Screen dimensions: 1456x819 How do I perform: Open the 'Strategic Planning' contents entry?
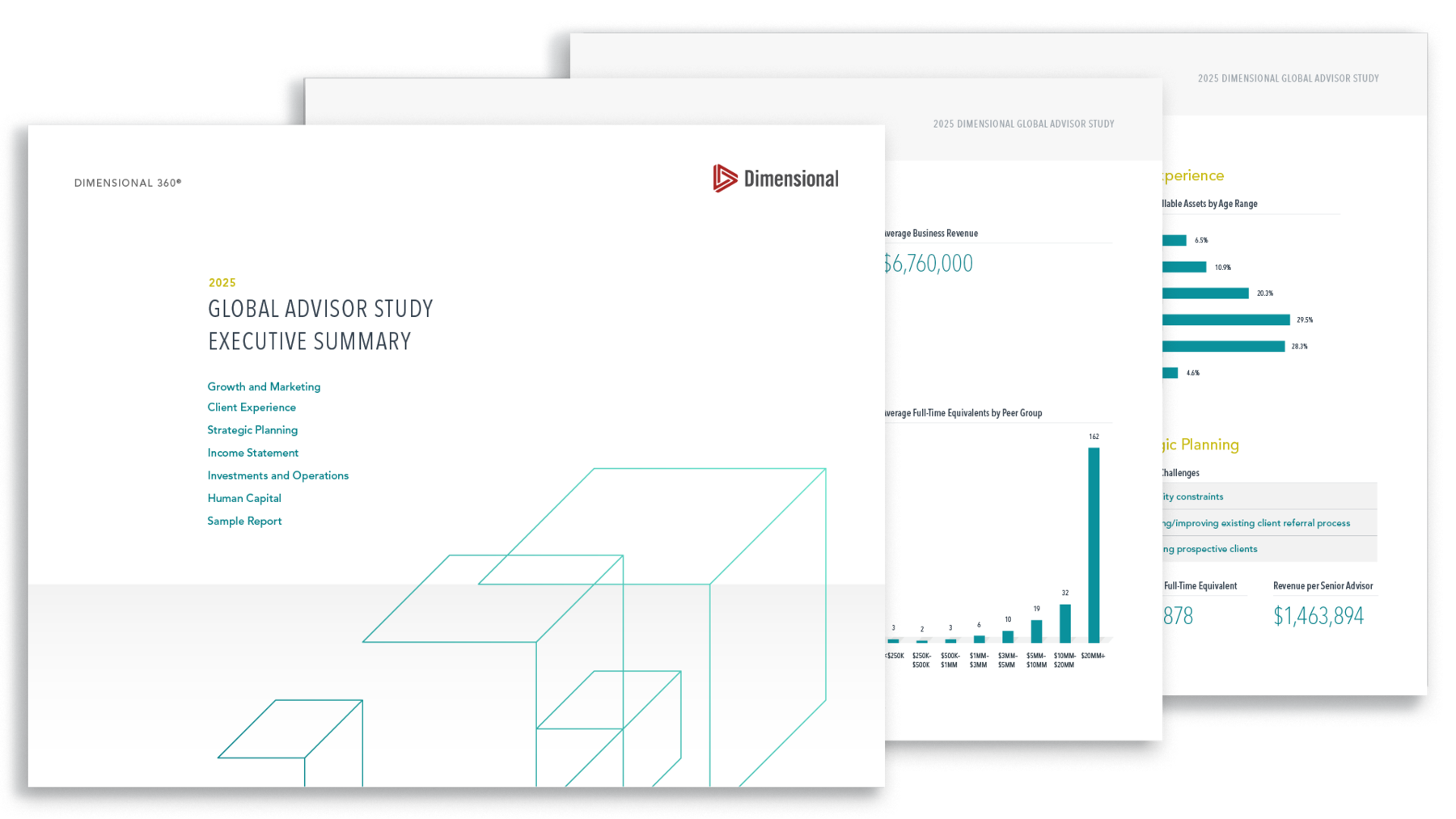pyautogui.click(x=252, y=430)
